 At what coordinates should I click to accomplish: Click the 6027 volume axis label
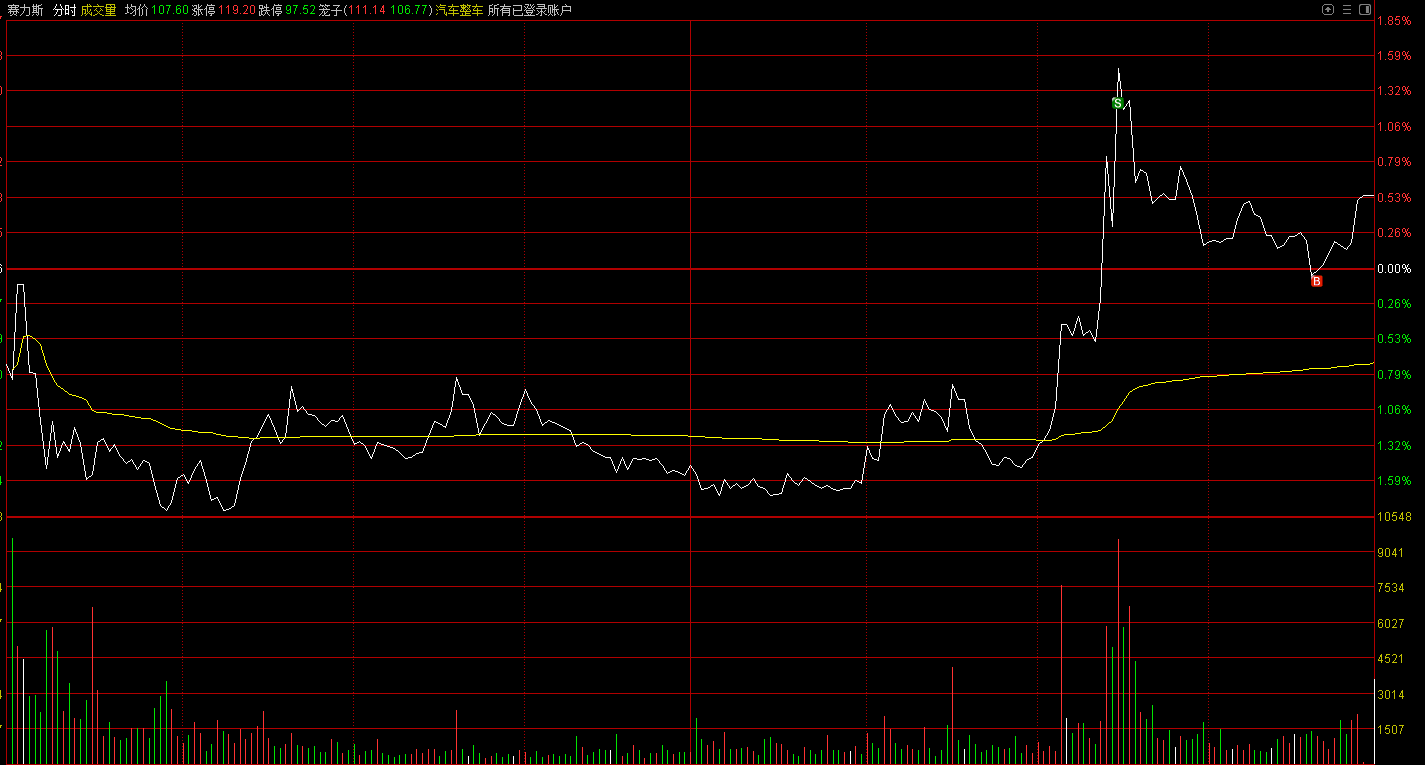[1391, 623]
